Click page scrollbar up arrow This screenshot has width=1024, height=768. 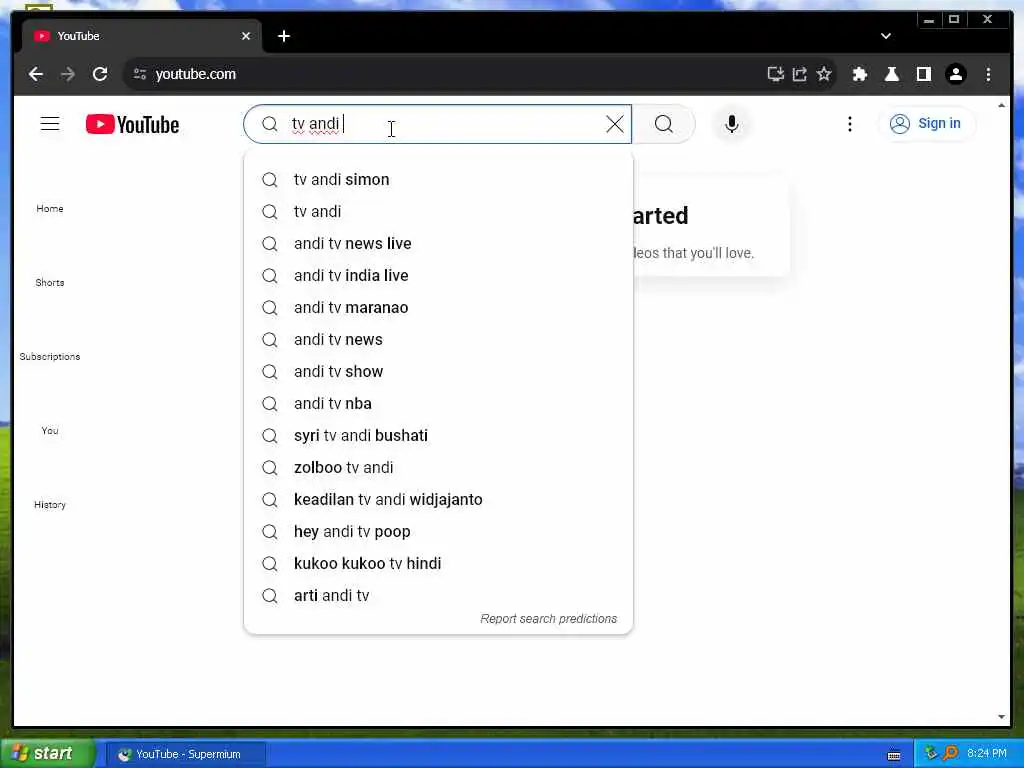(1001, 105)
